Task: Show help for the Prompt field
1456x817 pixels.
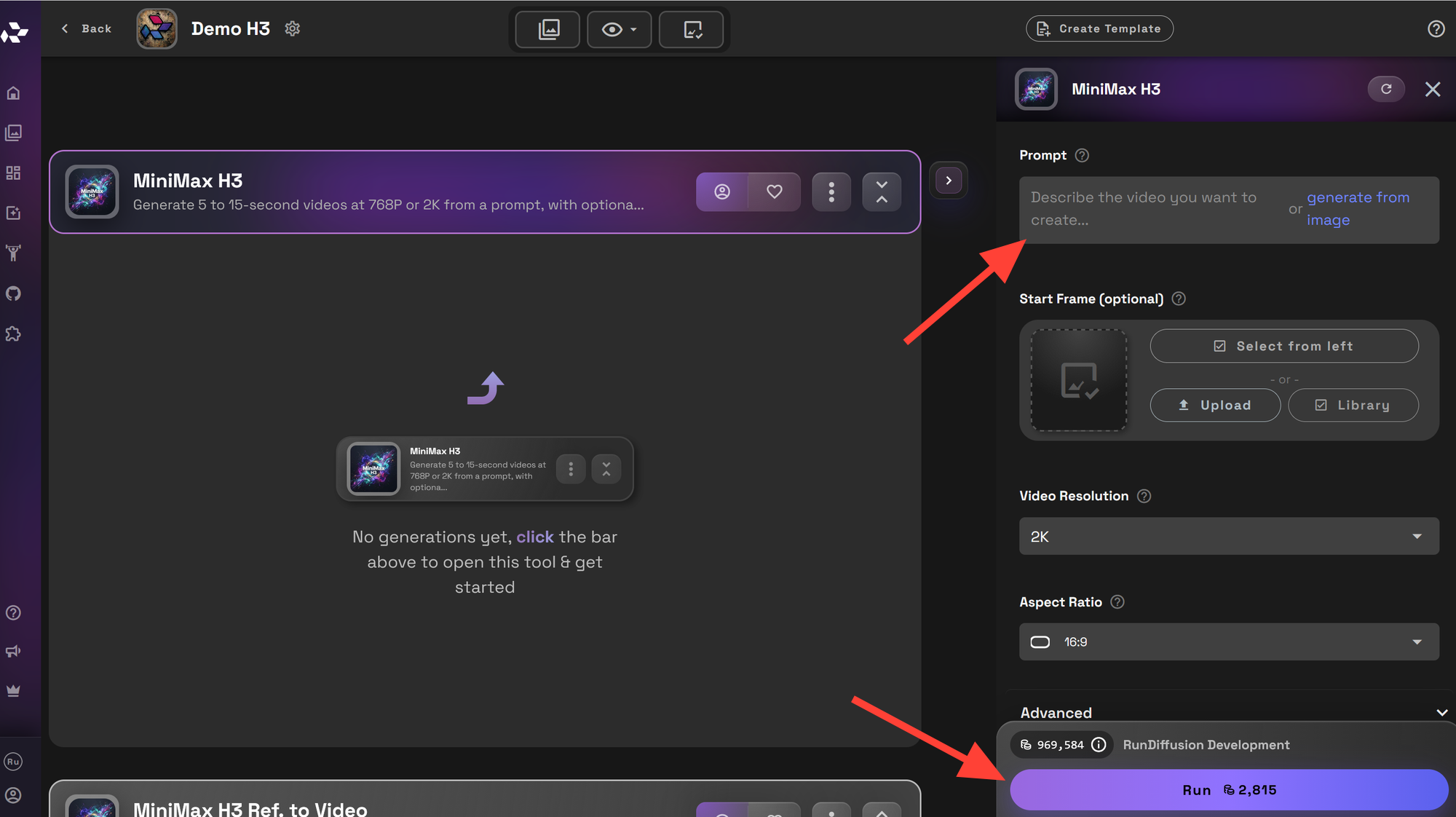Action: 1082,155
